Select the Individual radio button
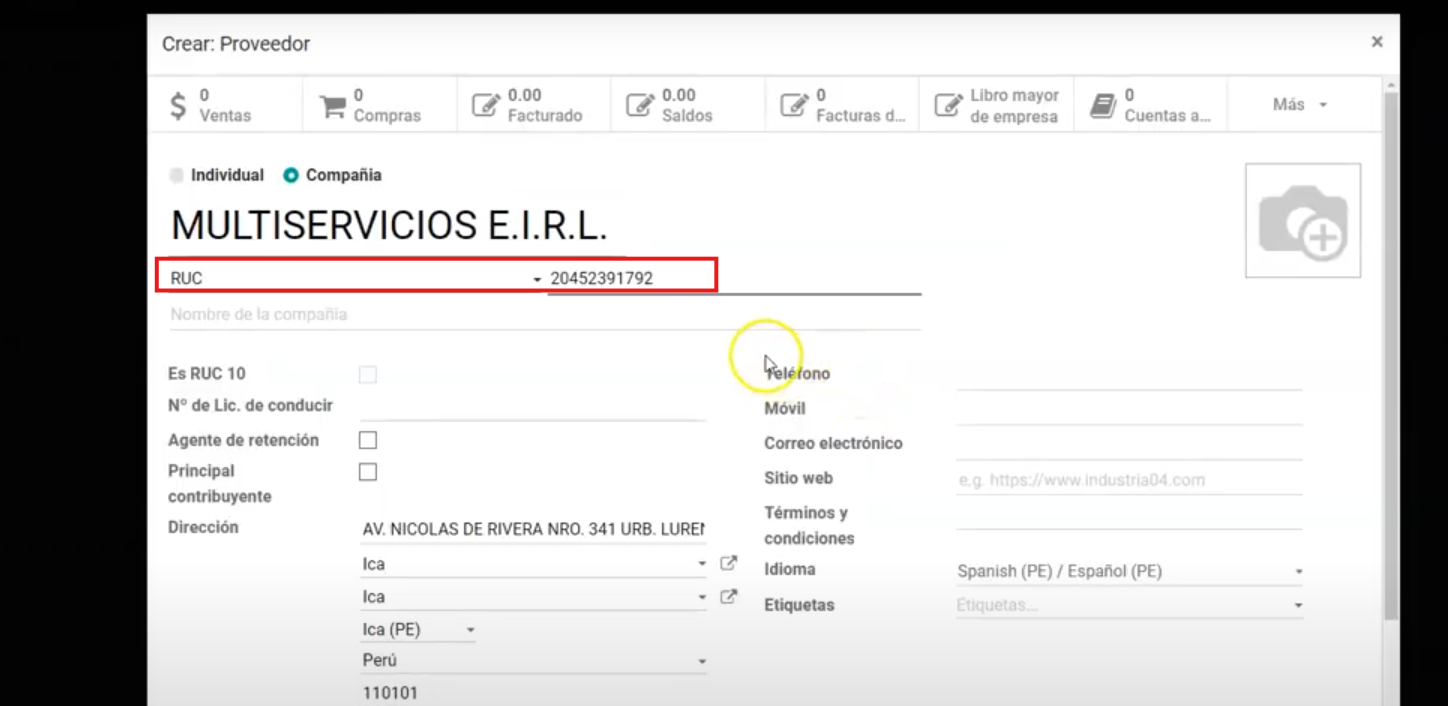This screenshot has width=1448, height=706. tap(176, 174)
